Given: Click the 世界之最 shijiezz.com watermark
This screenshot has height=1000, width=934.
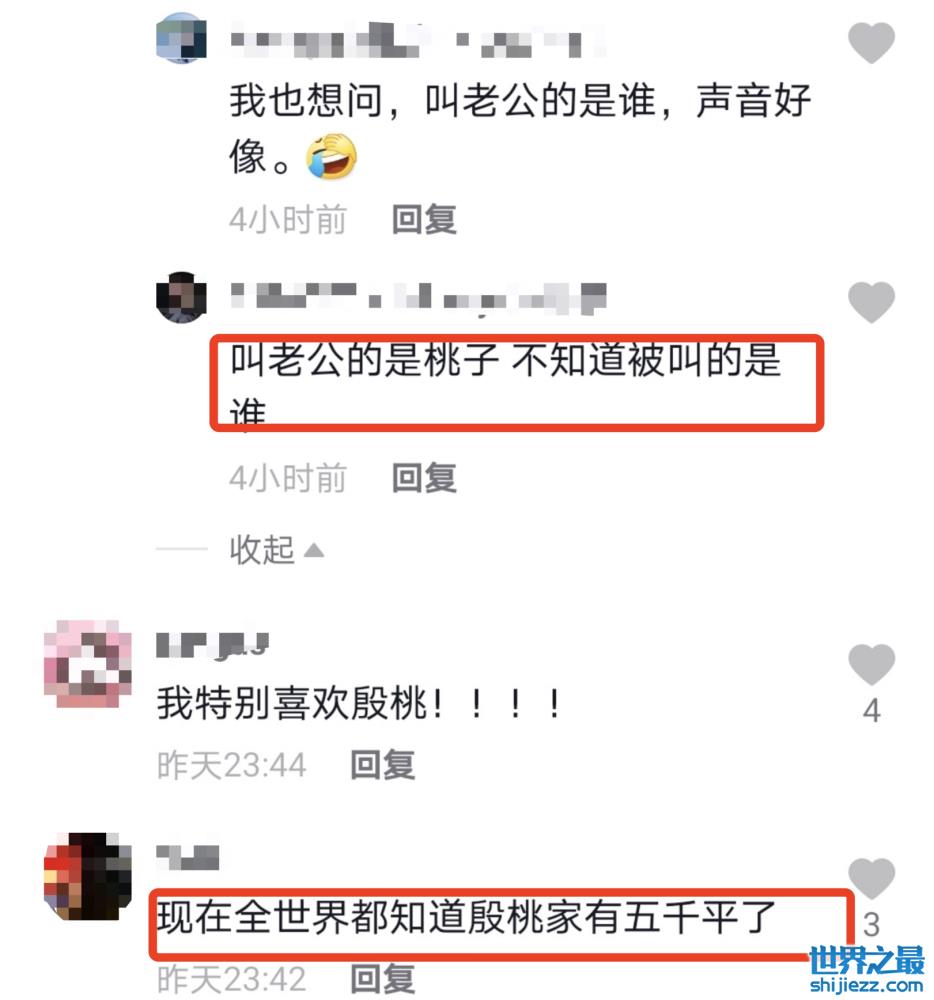Looking at the screenshot, I should pos(866,969).
